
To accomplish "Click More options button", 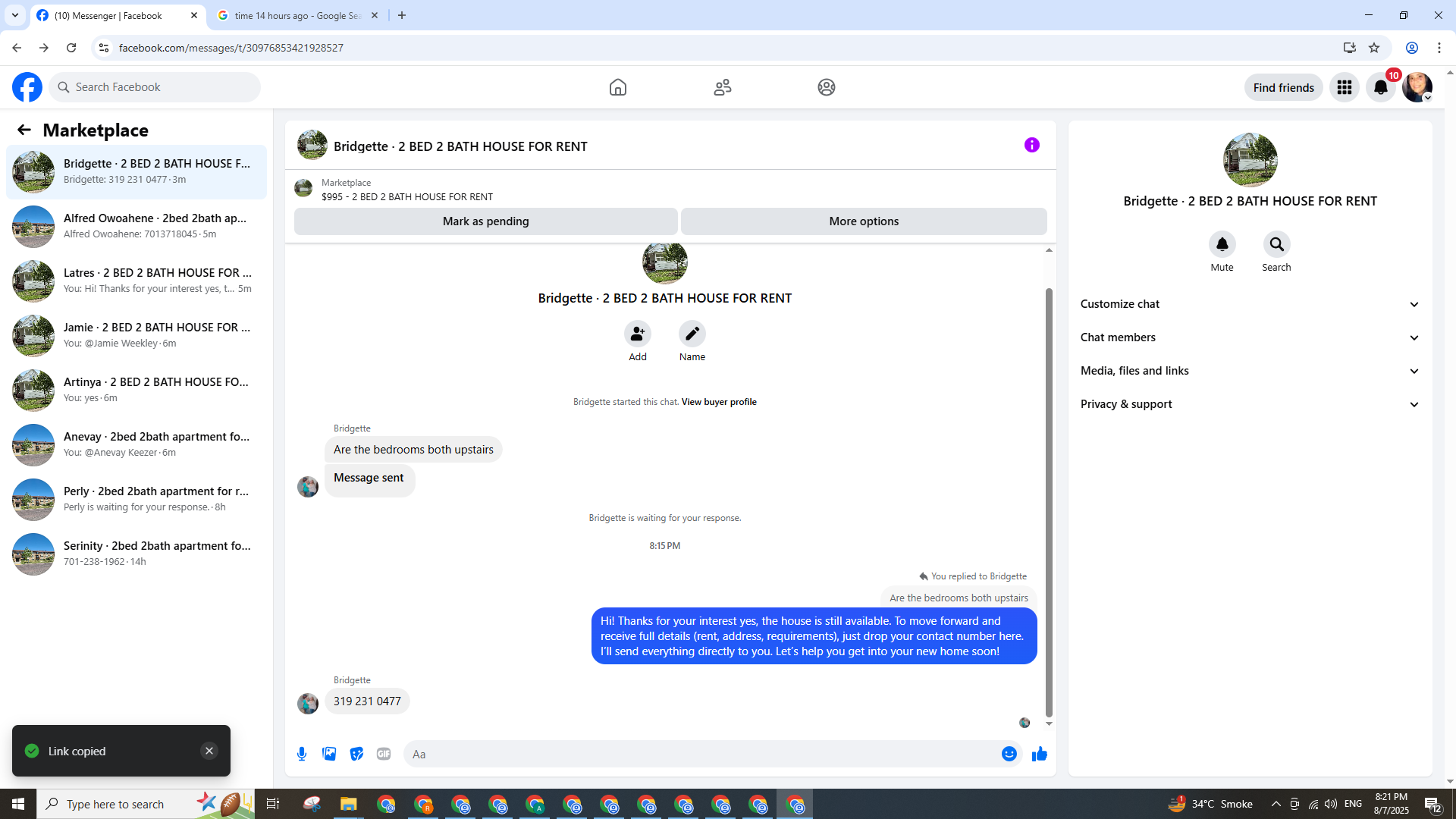I will pos(864,221).
